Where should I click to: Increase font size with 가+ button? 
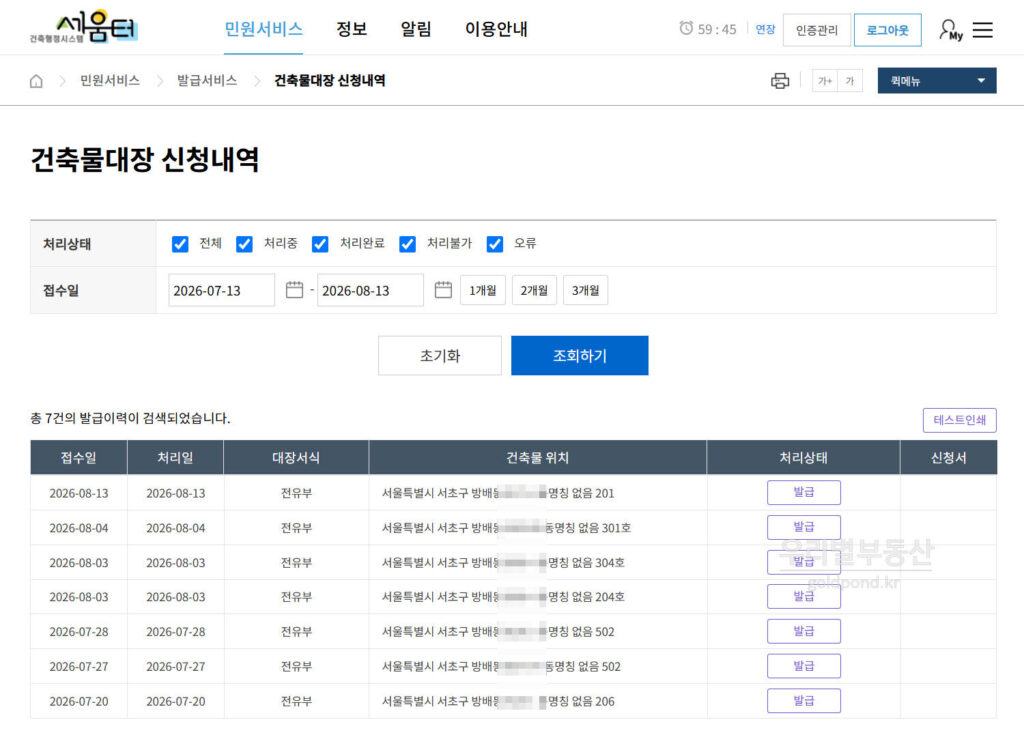click(825, 81)
